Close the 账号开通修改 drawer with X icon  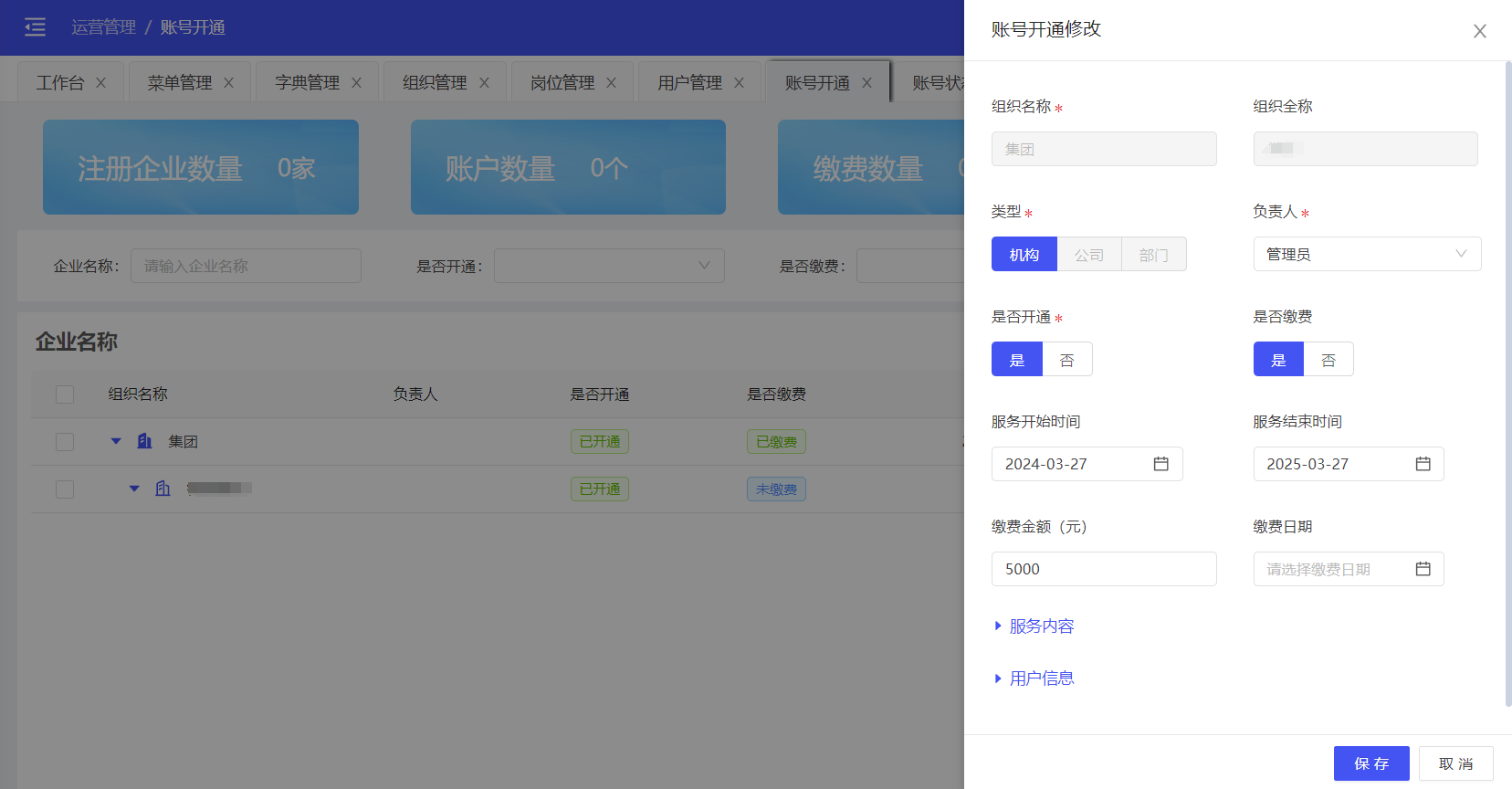tap(1480, 31)
